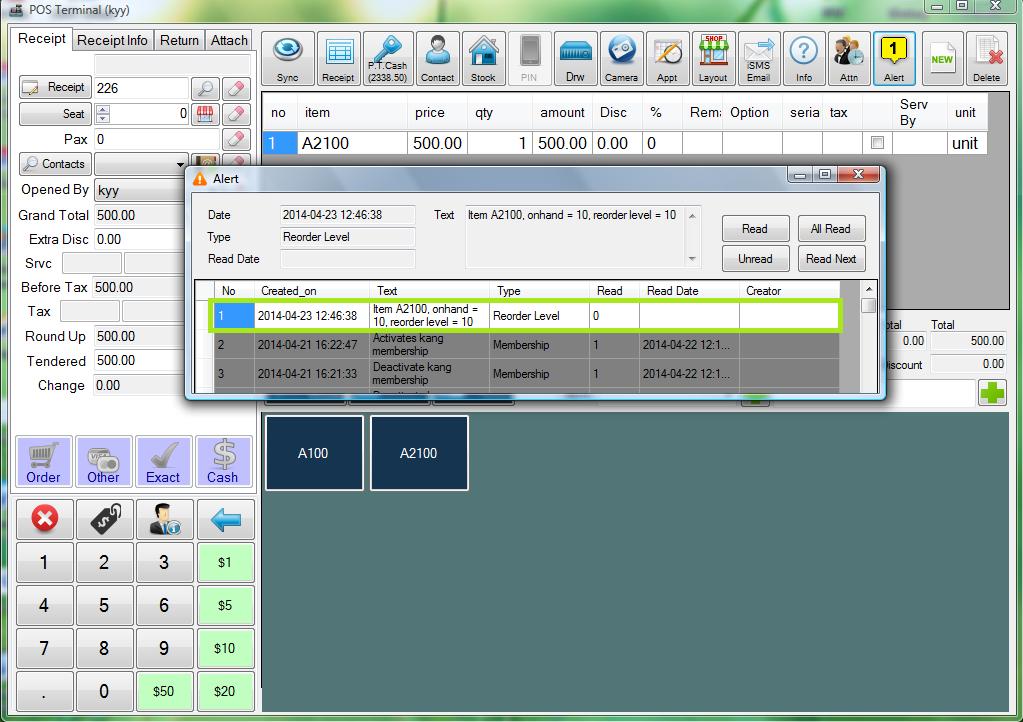The image size is (1023, 722).
Task: Click the Sync toolbar icon
Action: tap(287, 58)
